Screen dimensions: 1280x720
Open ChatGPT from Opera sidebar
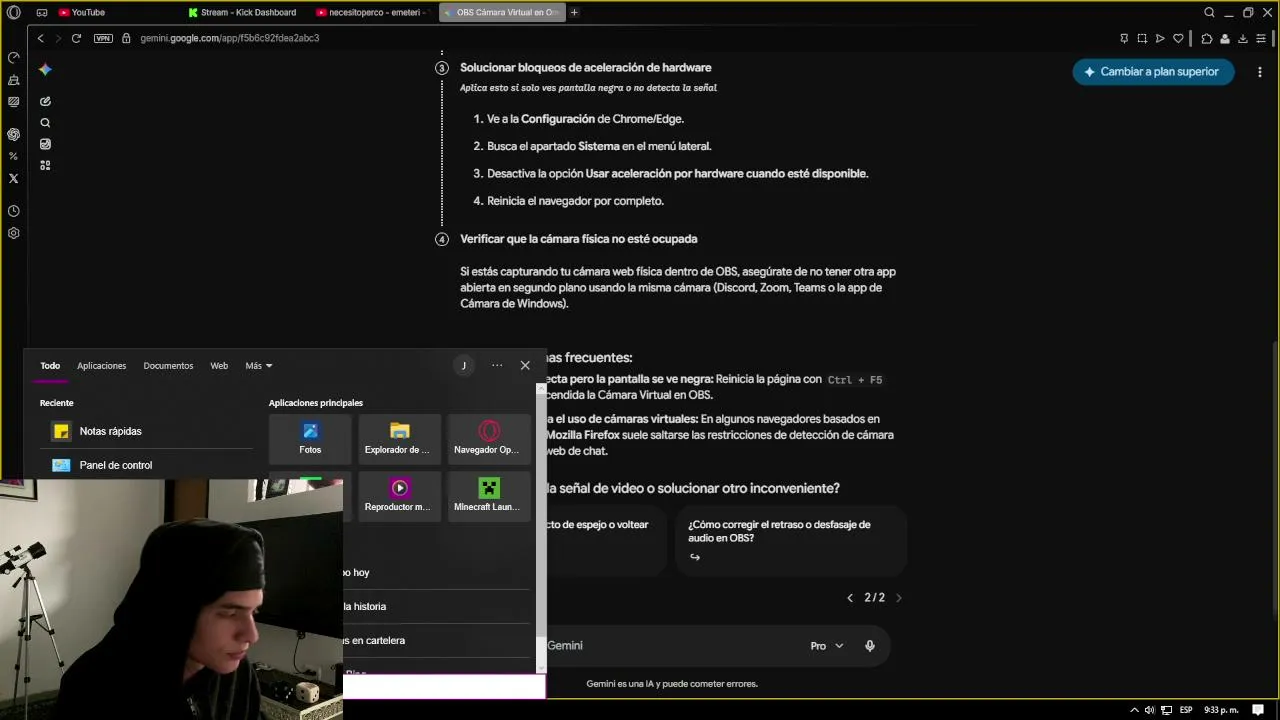(13, 134)
